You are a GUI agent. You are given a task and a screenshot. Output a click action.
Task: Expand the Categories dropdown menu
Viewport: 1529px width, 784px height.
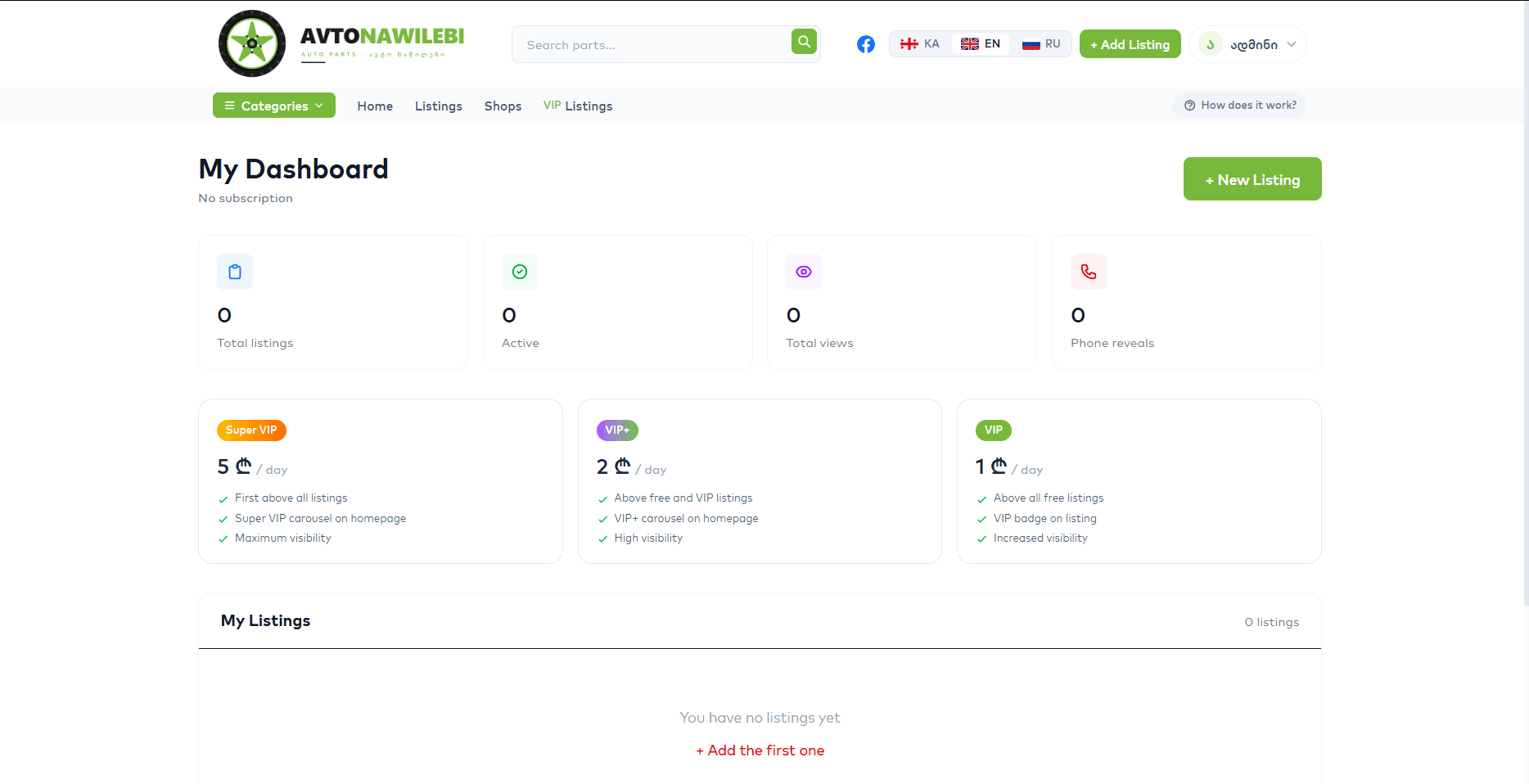pos(274,106)
